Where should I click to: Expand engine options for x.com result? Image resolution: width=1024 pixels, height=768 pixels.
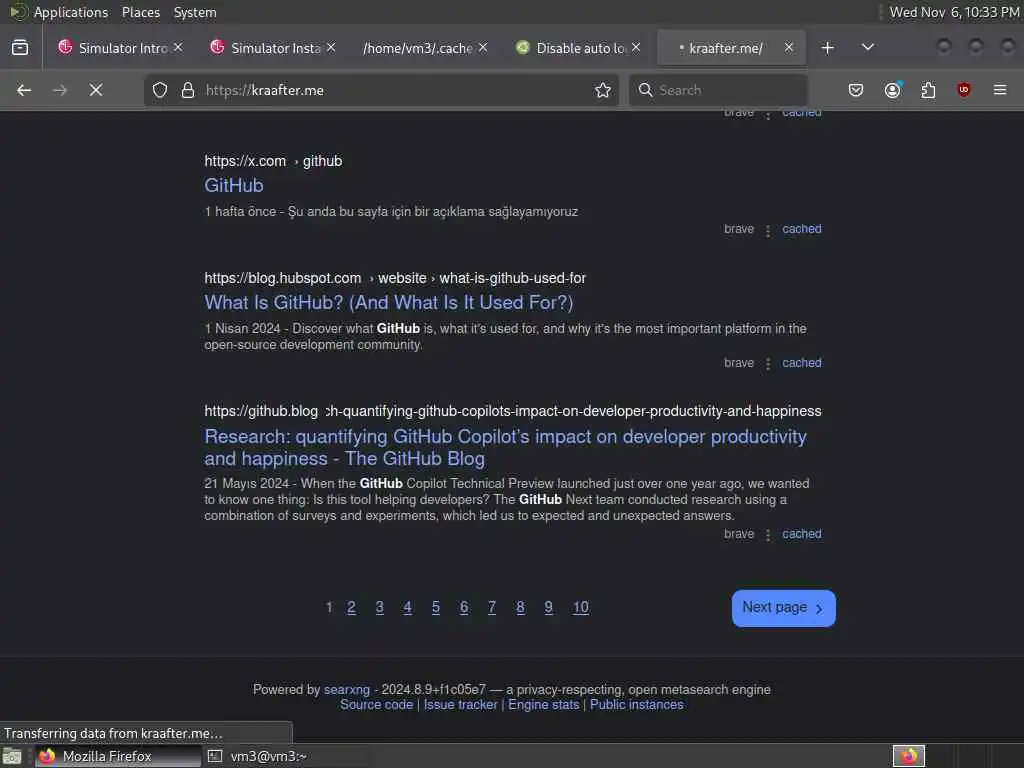(x=768, y=231)
